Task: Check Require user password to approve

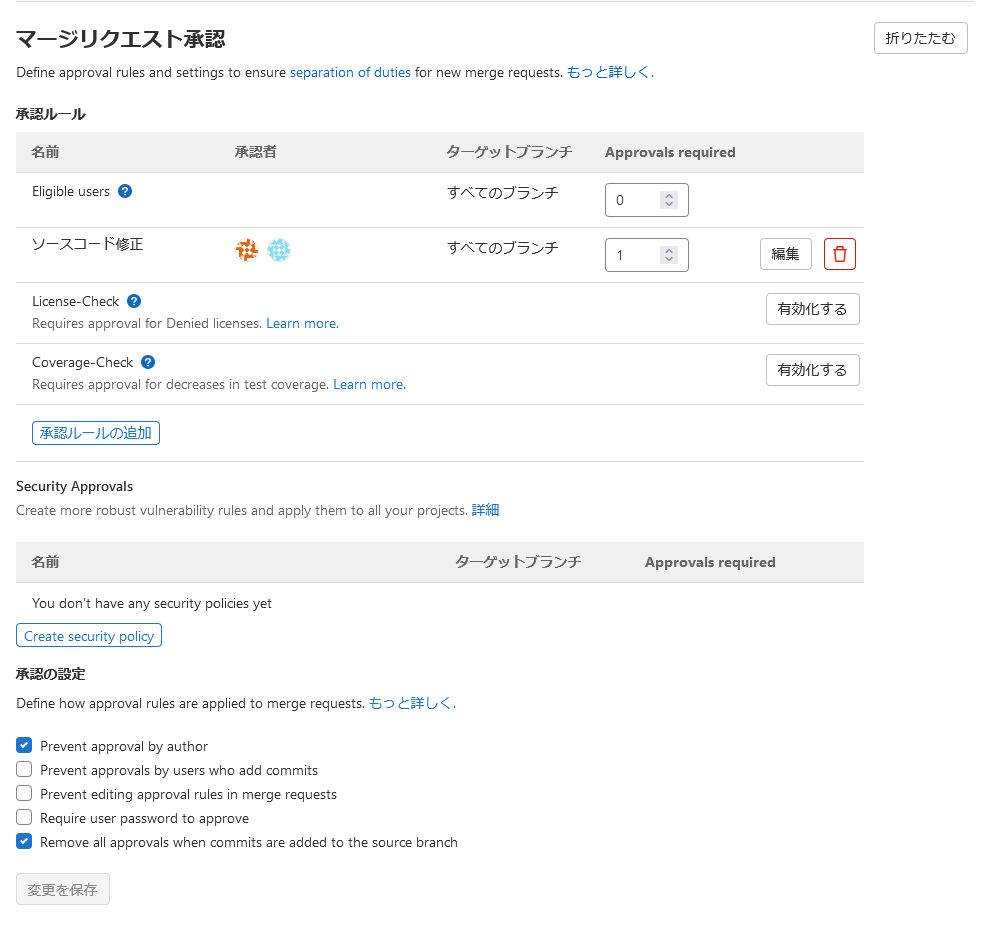Action: (25, 818)
